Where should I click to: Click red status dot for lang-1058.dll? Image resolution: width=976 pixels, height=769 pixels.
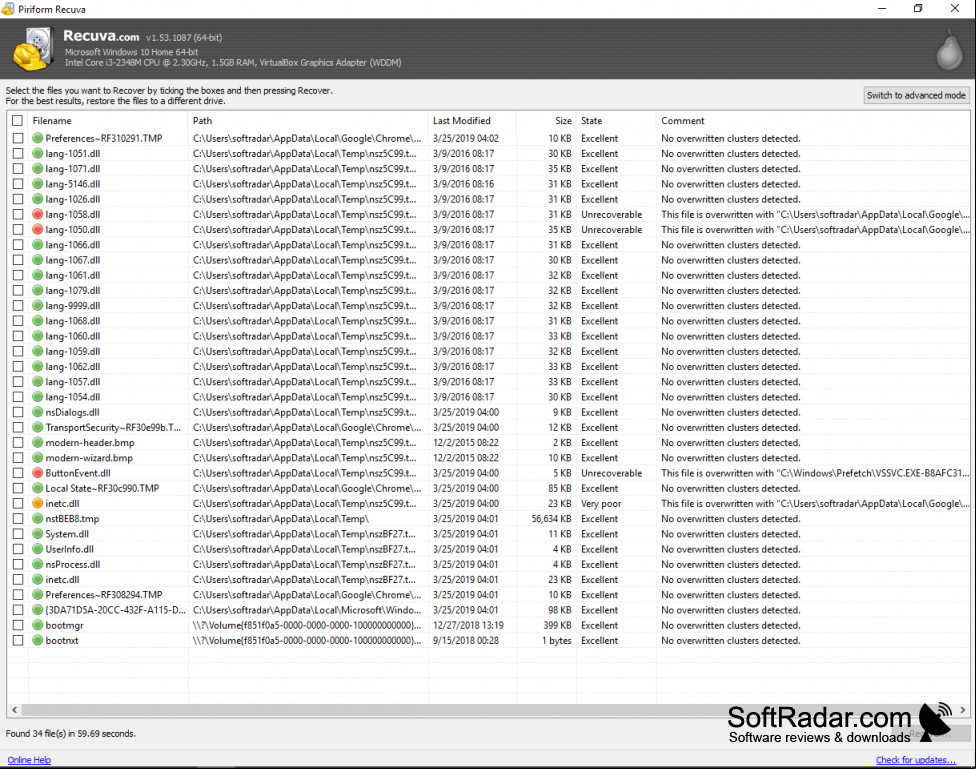37,214
